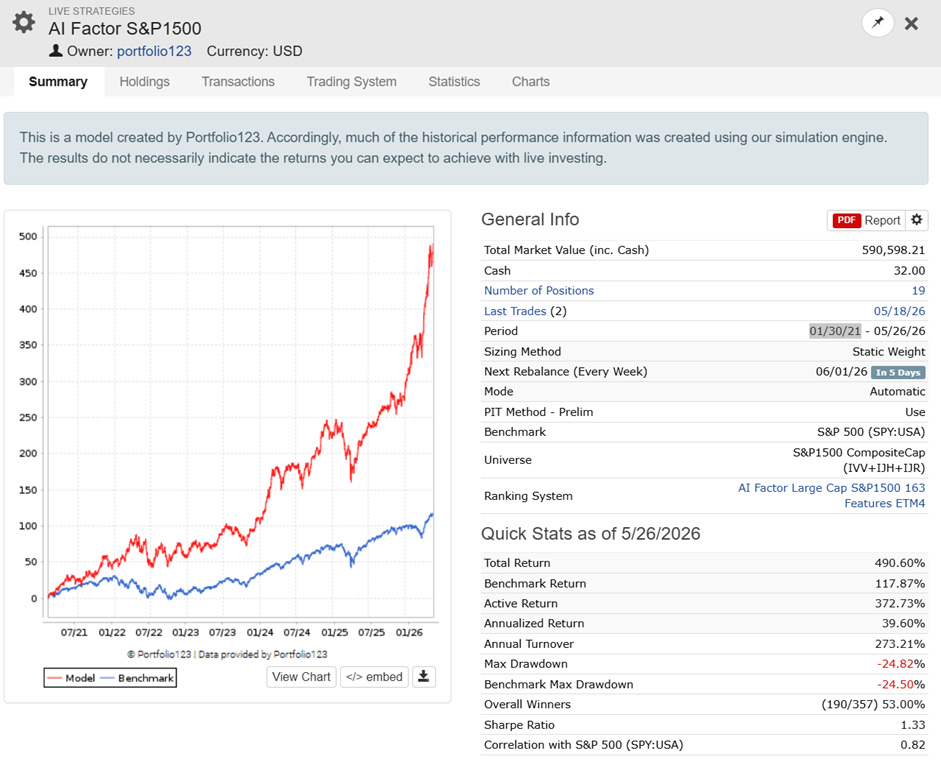
Task: Click the Number of Positions link
Action: click(539, 290)
